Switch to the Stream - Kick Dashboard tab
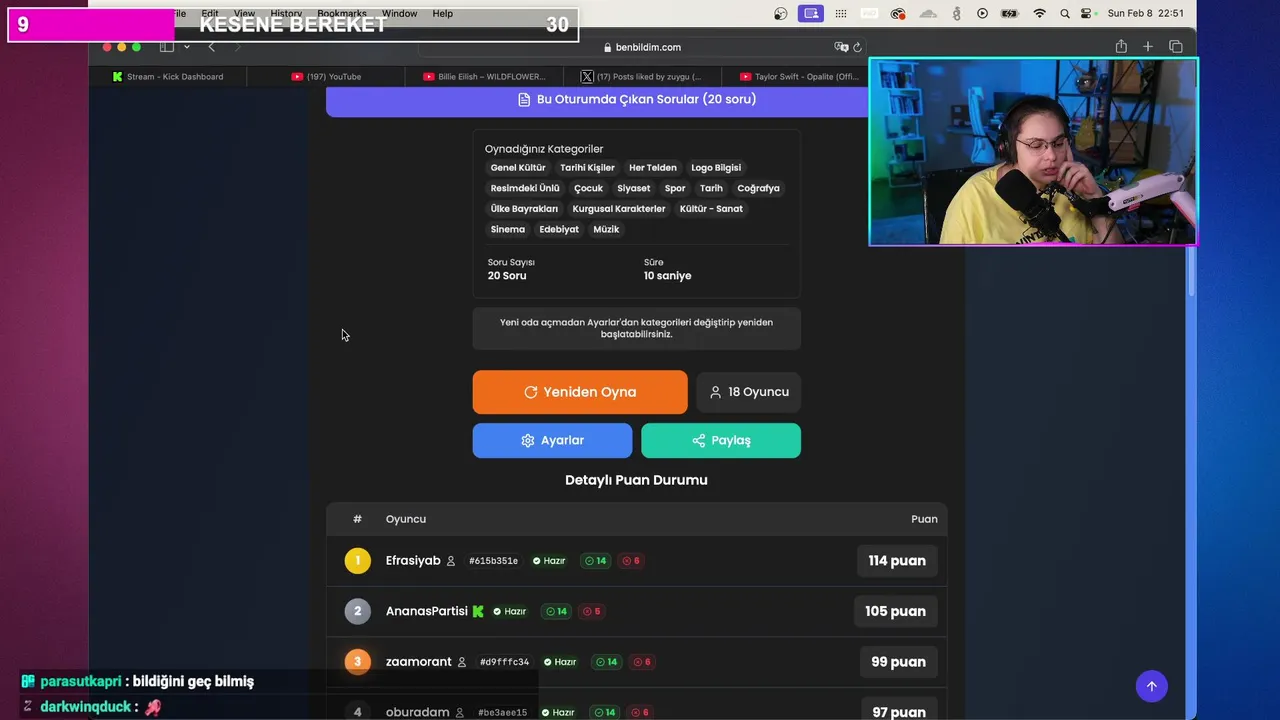Screen dimensions: 1280x720 168,76
